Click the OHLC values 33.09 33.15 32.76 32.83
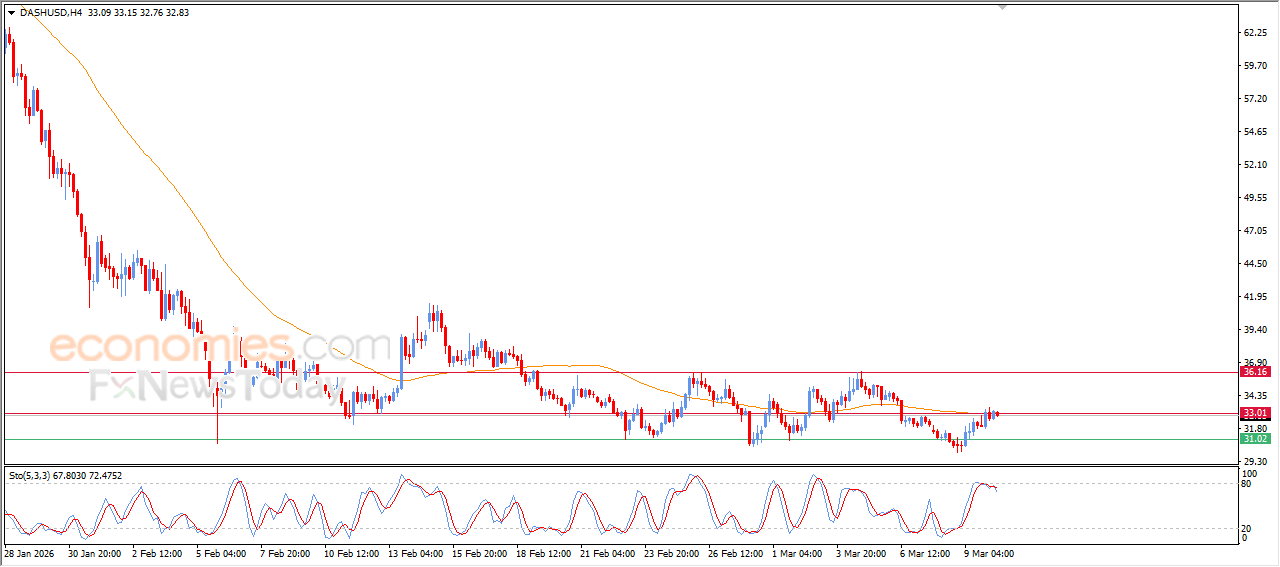 click(x=138, y=13)
